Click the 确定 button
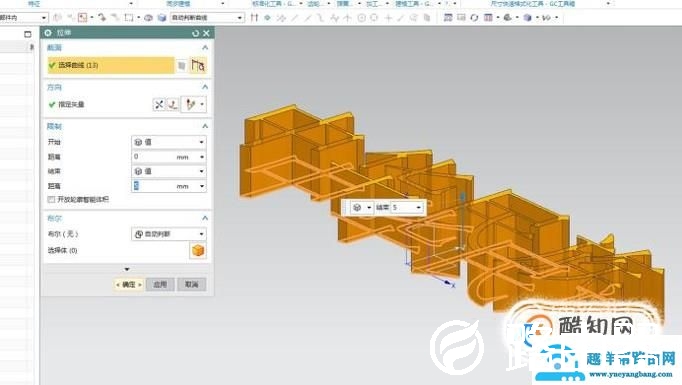The image size is (682, 385). [129, 285]
